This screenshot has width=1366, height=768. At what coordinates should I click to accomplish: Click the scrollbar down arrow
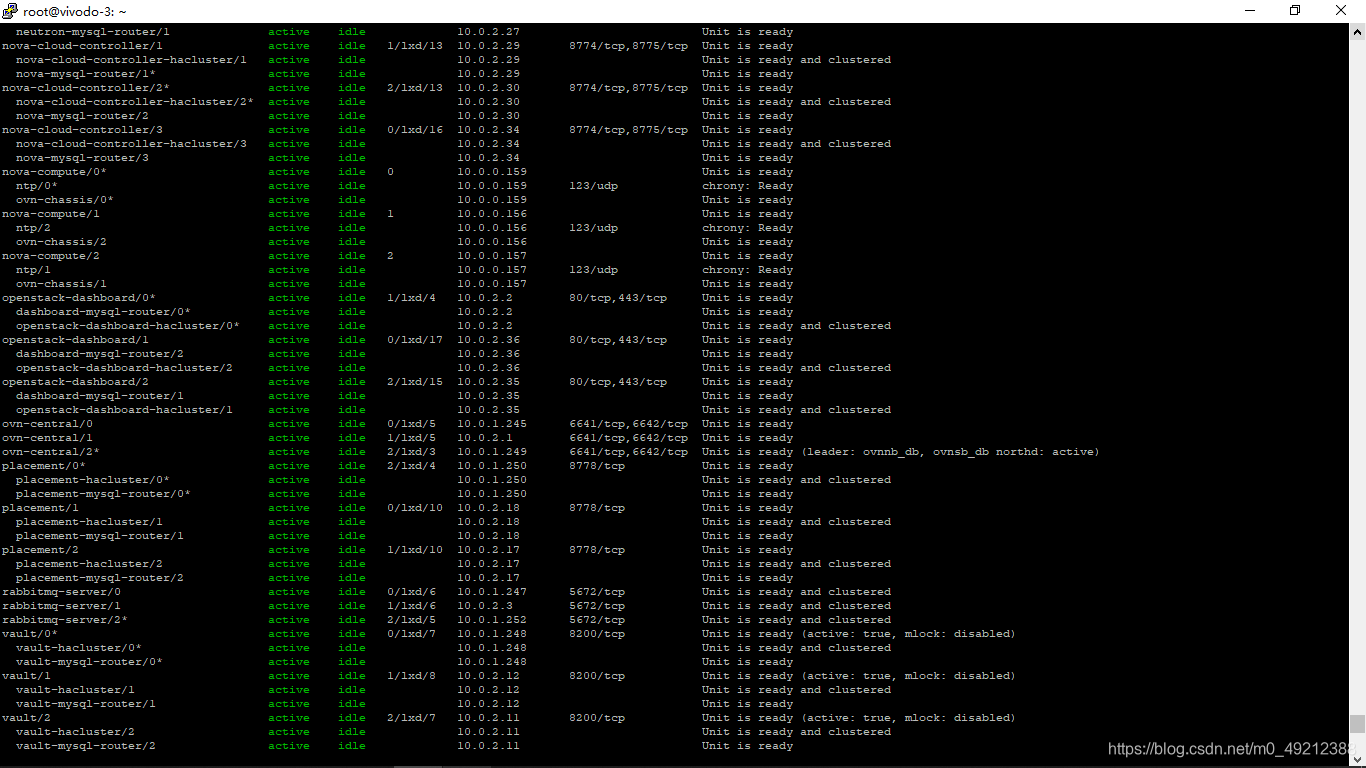pyautogui.click(x=1357, y=760)
